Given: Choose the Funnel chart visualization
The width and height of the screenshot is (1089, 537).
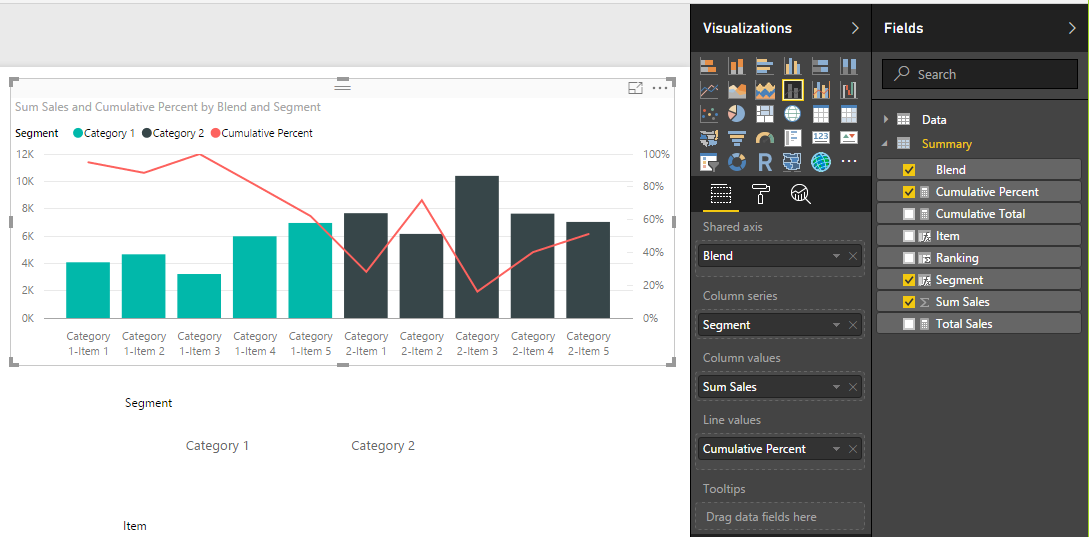Looking at the screenshot, I should coord(736,138).
